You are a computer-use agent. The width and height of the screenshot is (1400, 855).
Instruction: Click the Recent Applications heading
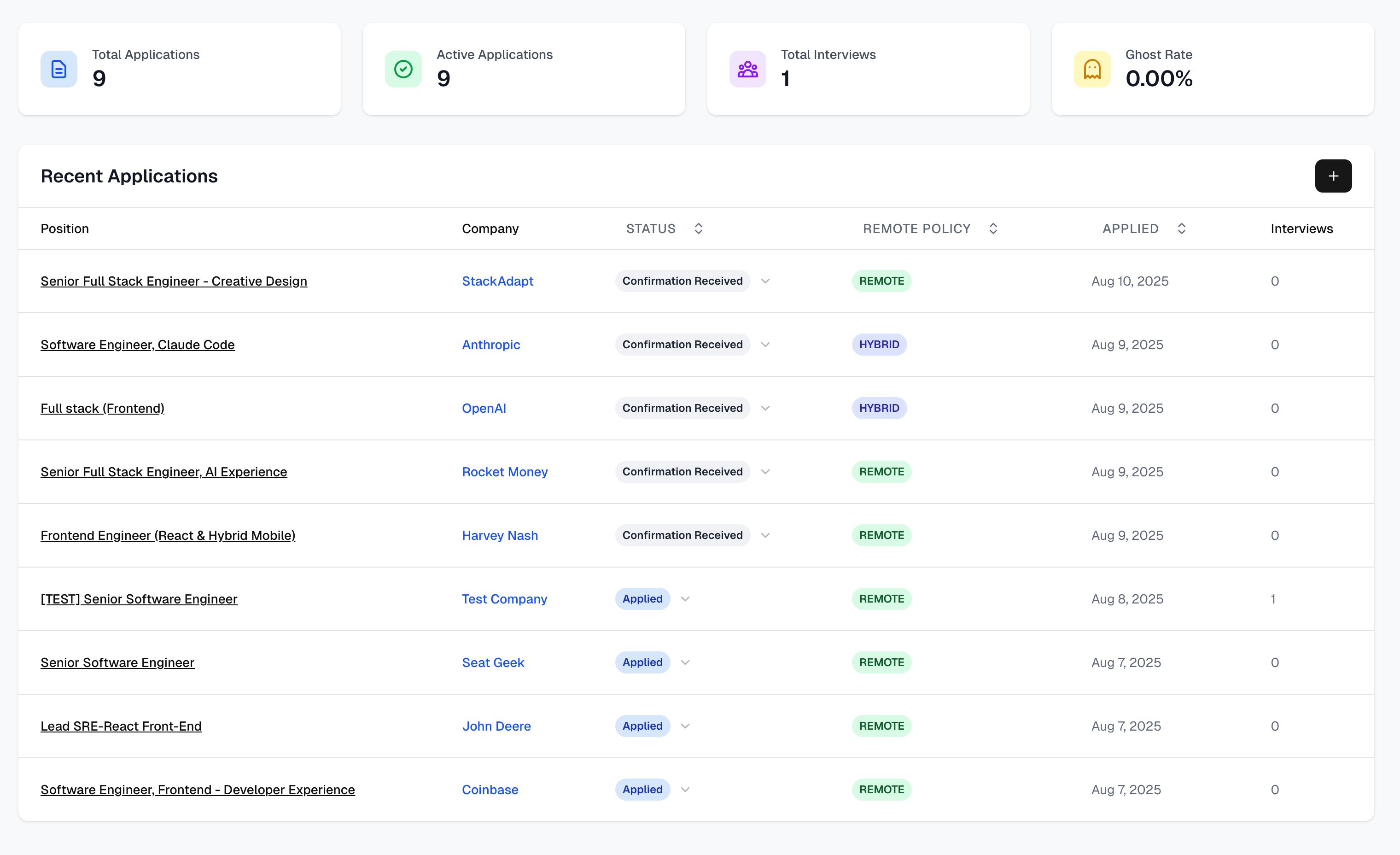[129, 176]
